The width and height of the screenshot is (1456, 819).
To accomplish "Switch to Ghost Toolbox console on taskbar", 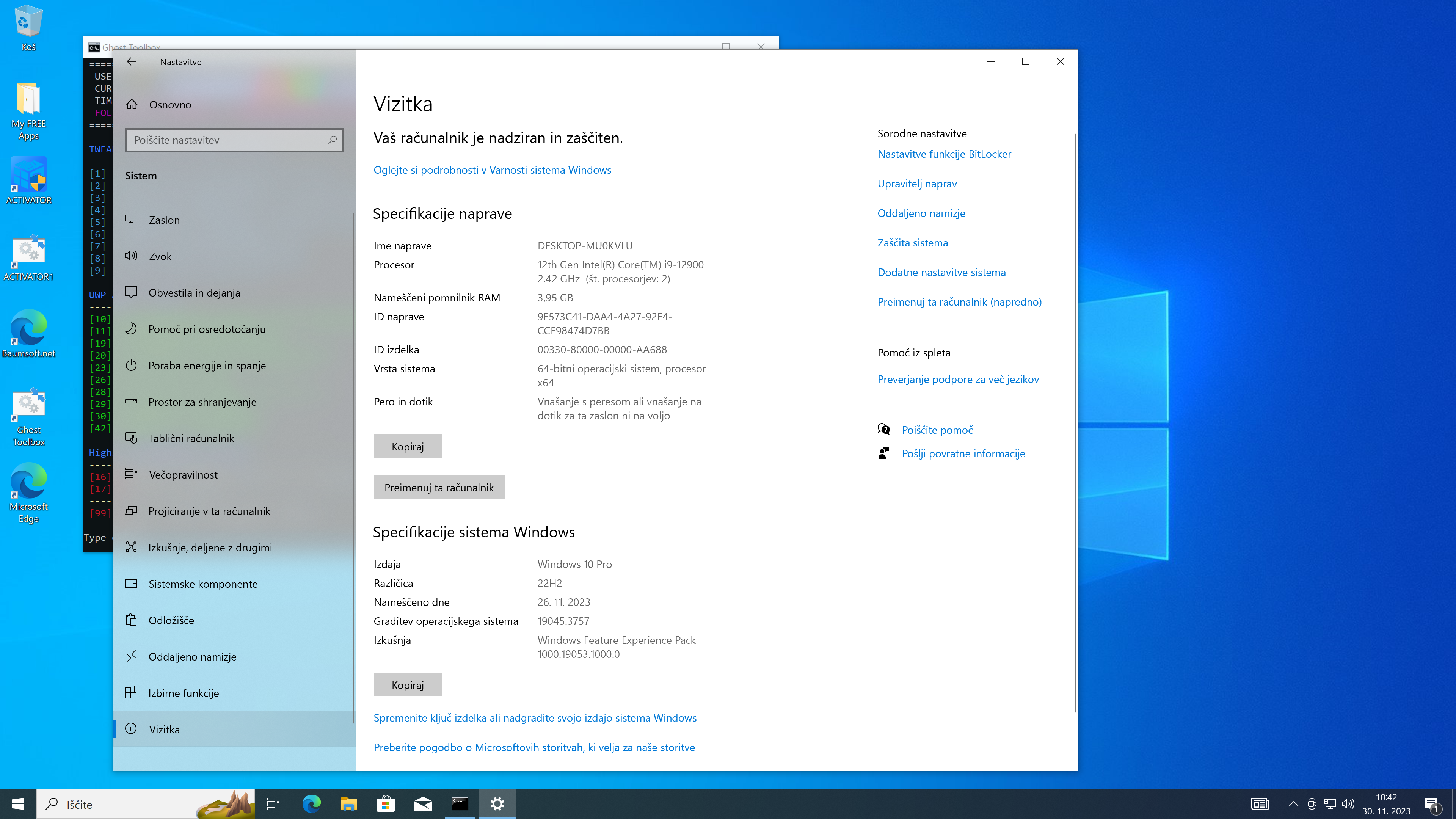I will click(460, 804).
